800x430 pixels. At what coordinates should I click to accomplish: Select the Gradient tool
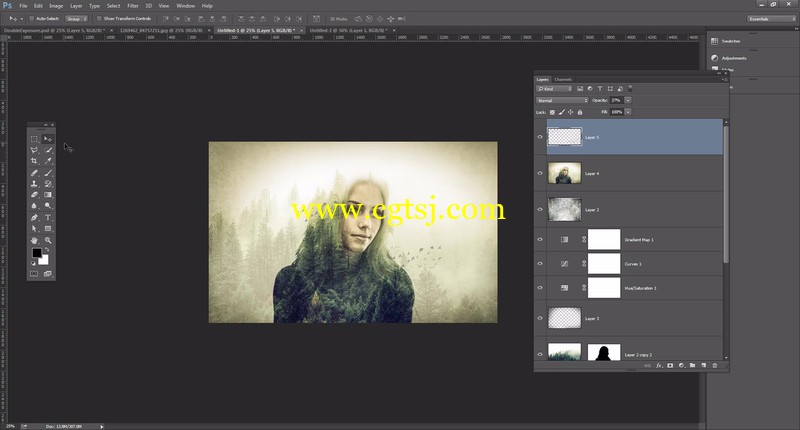(48, 195)
